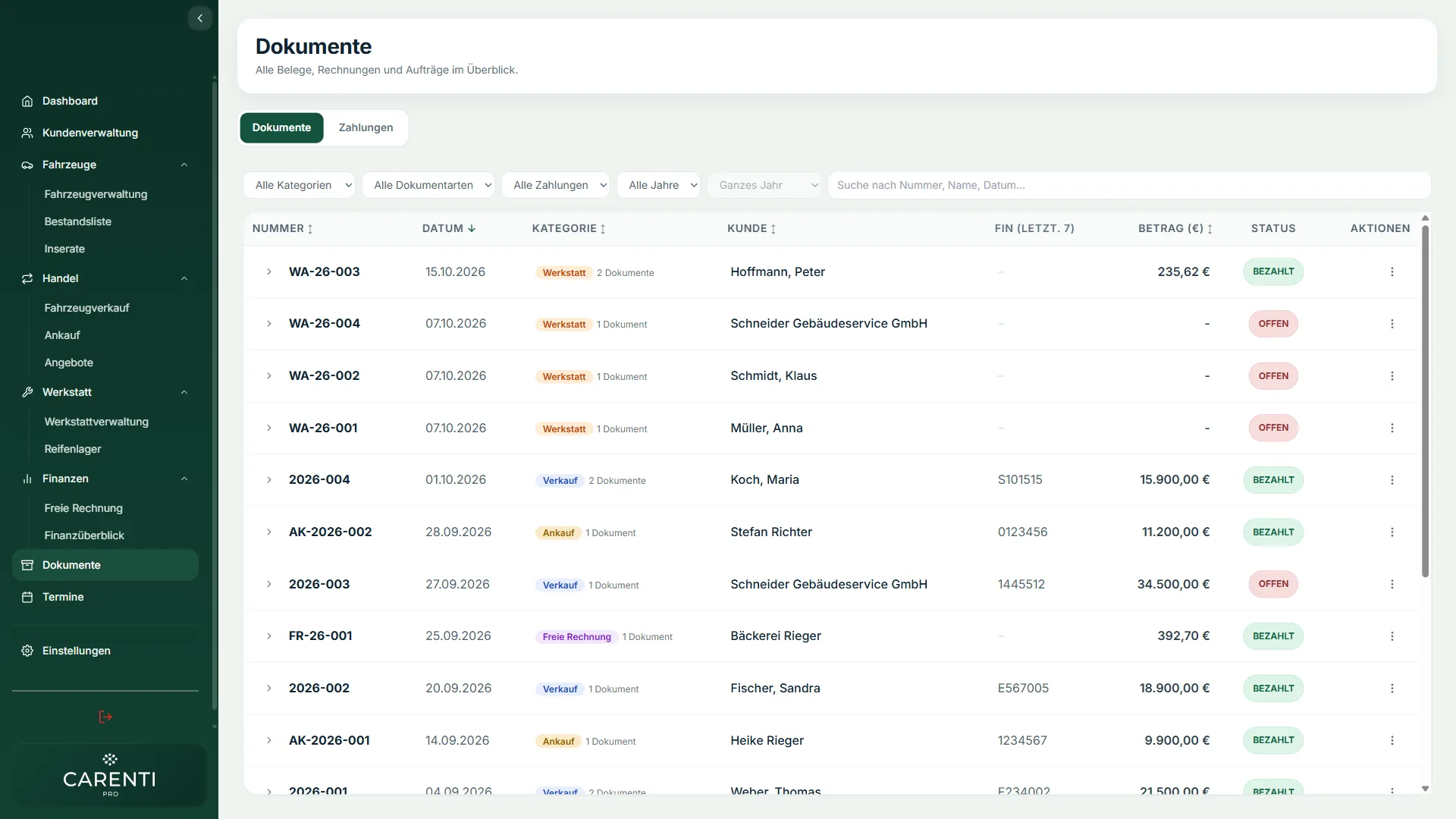This screenshot has width=1456, height=819.
Task: Click the Kundenverwaltung people icon
Action: pos(27,133)
